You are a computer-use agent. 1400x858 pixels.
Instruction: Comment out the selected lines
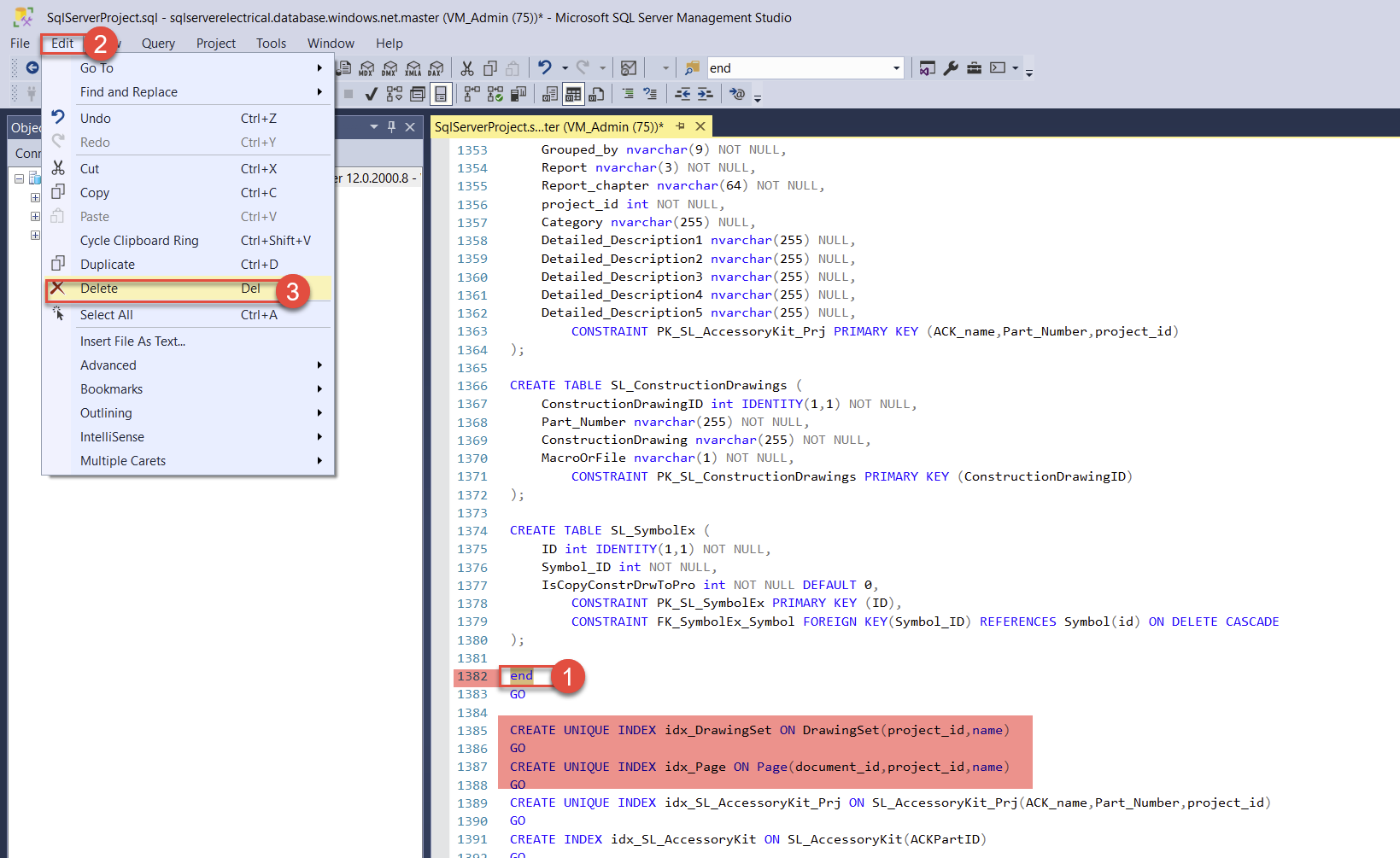[628, 94]
